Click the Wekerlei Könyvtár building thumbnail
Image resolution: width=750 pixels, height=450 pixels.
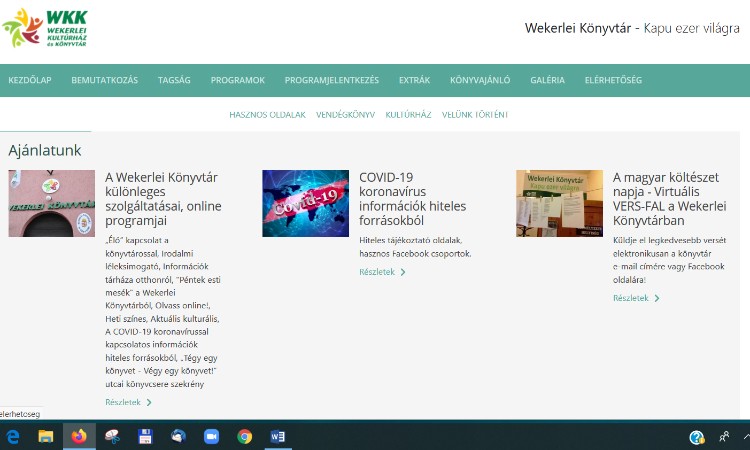click(x=51, y=203)
